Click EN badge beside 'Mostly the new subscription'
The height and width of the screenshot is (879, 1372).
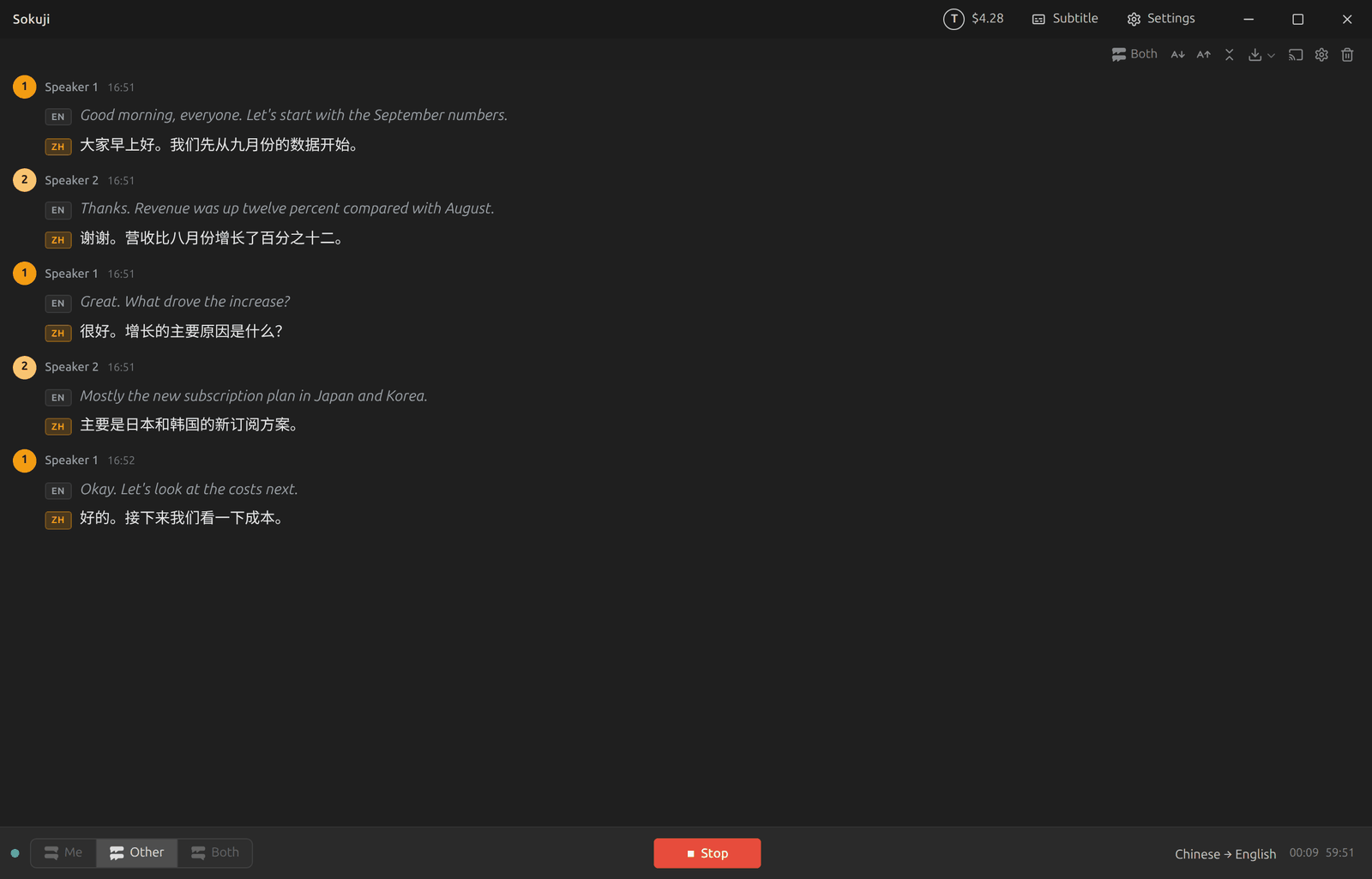point(57,397)
